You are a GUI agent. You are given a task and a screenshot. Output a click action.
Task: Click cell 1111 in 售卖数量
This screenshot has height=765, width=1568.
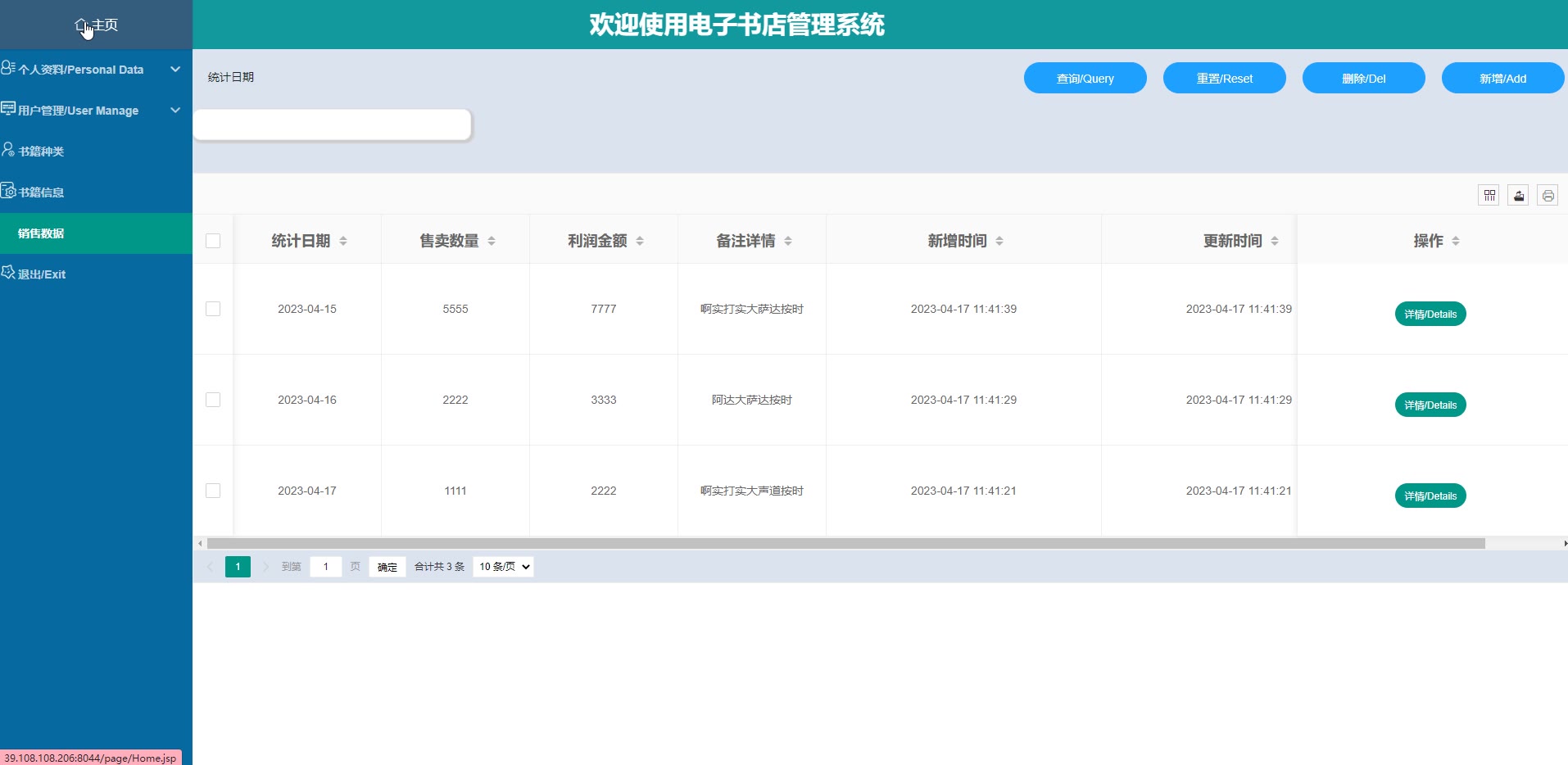tap(455, 491)
